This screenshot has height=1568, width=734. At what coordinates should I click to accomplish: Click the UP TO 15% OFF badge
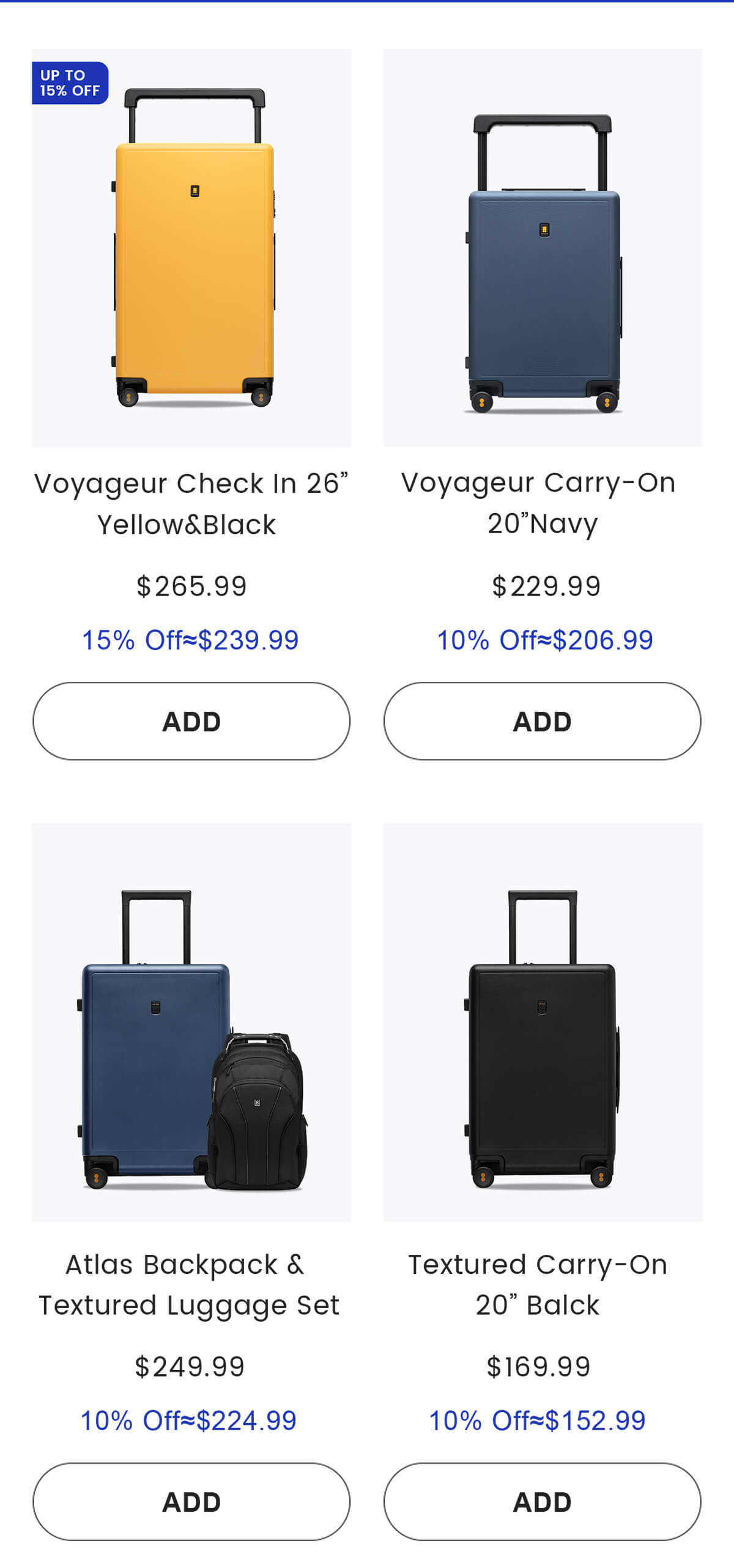[70, 83]
